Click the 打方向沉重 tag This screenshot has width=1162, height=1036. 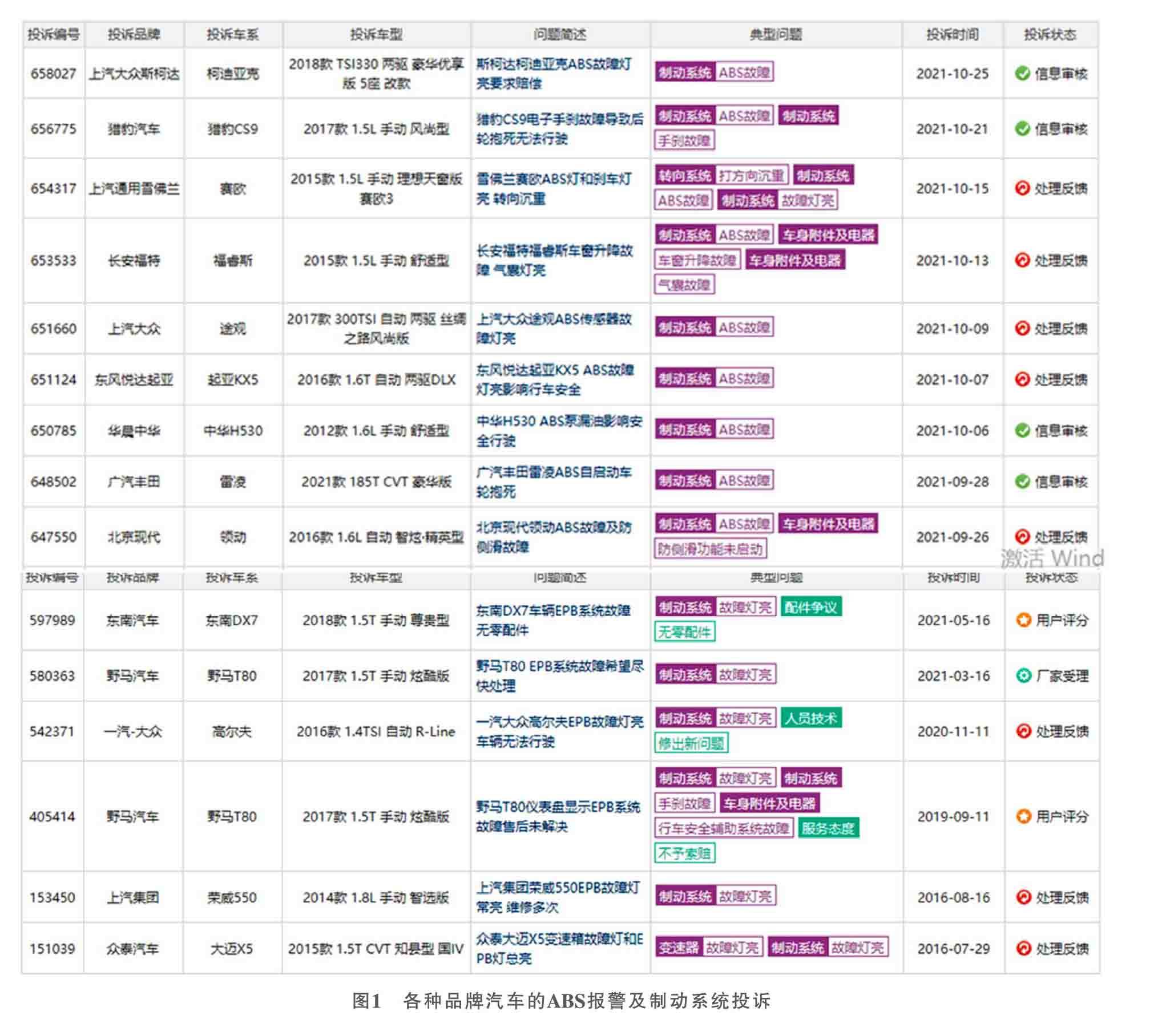tap(752, 175)
